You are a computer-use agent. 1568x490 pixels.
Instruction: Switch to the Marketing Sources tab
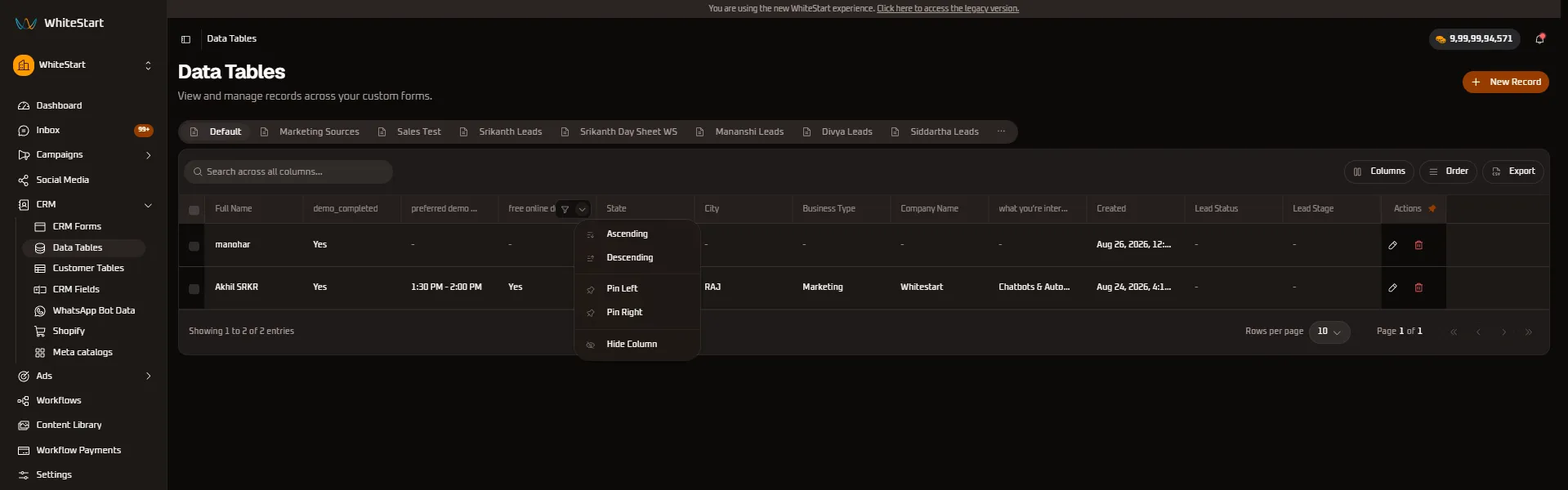[310, 131]
